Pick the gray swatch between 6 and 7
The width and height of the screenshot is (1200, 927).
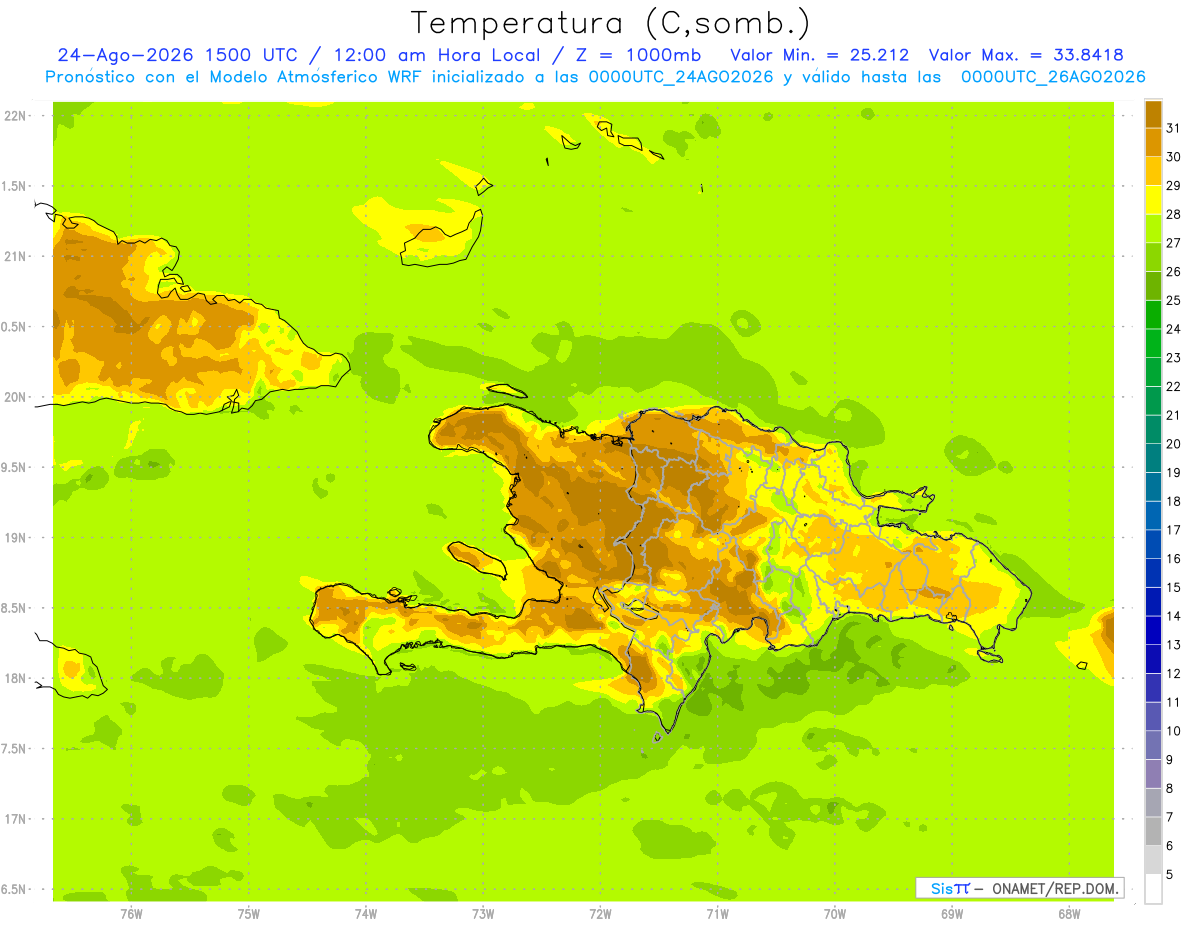pos(1153,831)
